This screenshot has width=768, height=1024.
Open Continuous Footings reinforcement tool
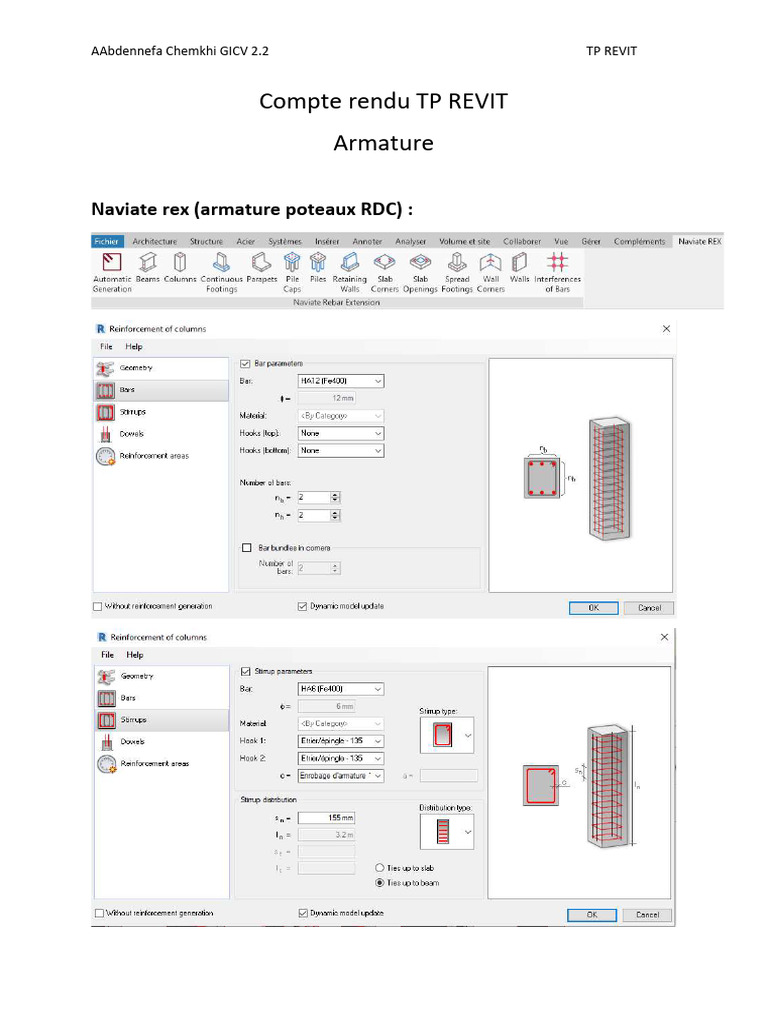point(221,272)
